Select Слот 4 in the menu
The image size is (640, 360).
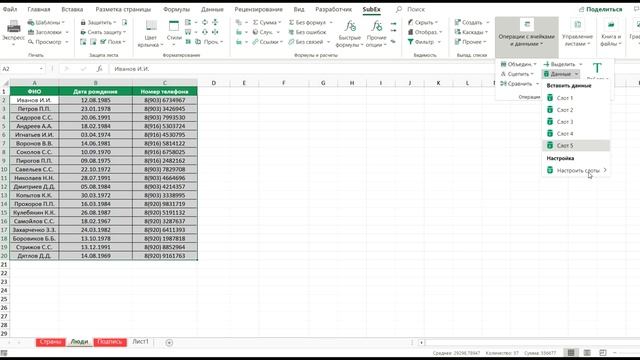pyautogui.click(x=576, y=133)
